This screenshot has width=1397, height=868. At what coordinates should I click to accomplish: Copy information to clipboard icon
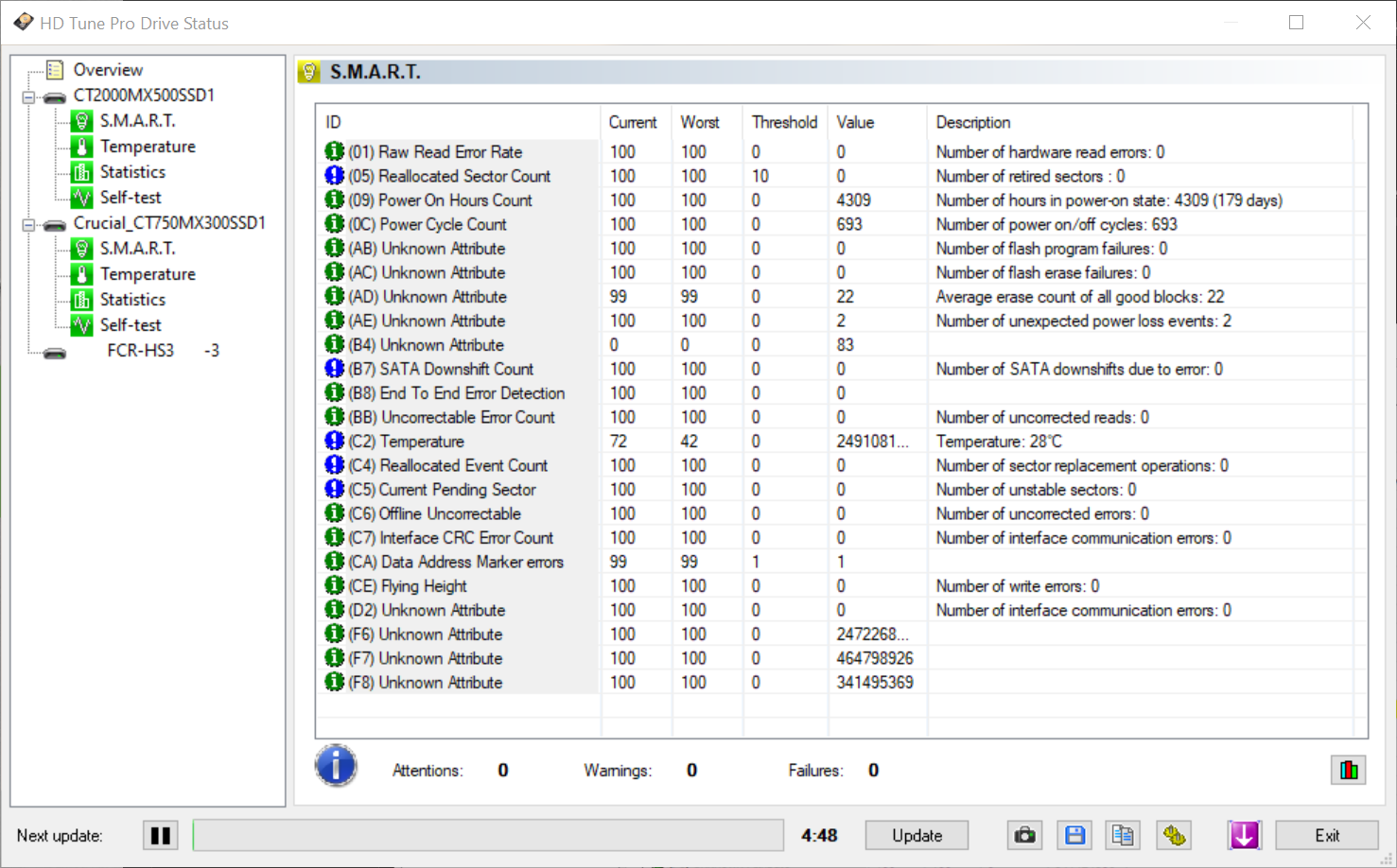[x=1123, y=836]
